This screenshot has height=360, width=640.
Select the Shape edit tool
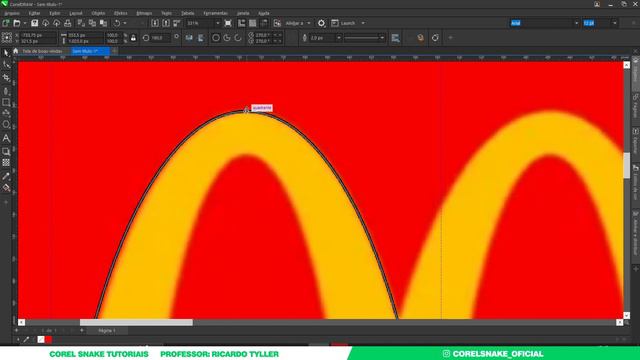(x=6, y=65)
